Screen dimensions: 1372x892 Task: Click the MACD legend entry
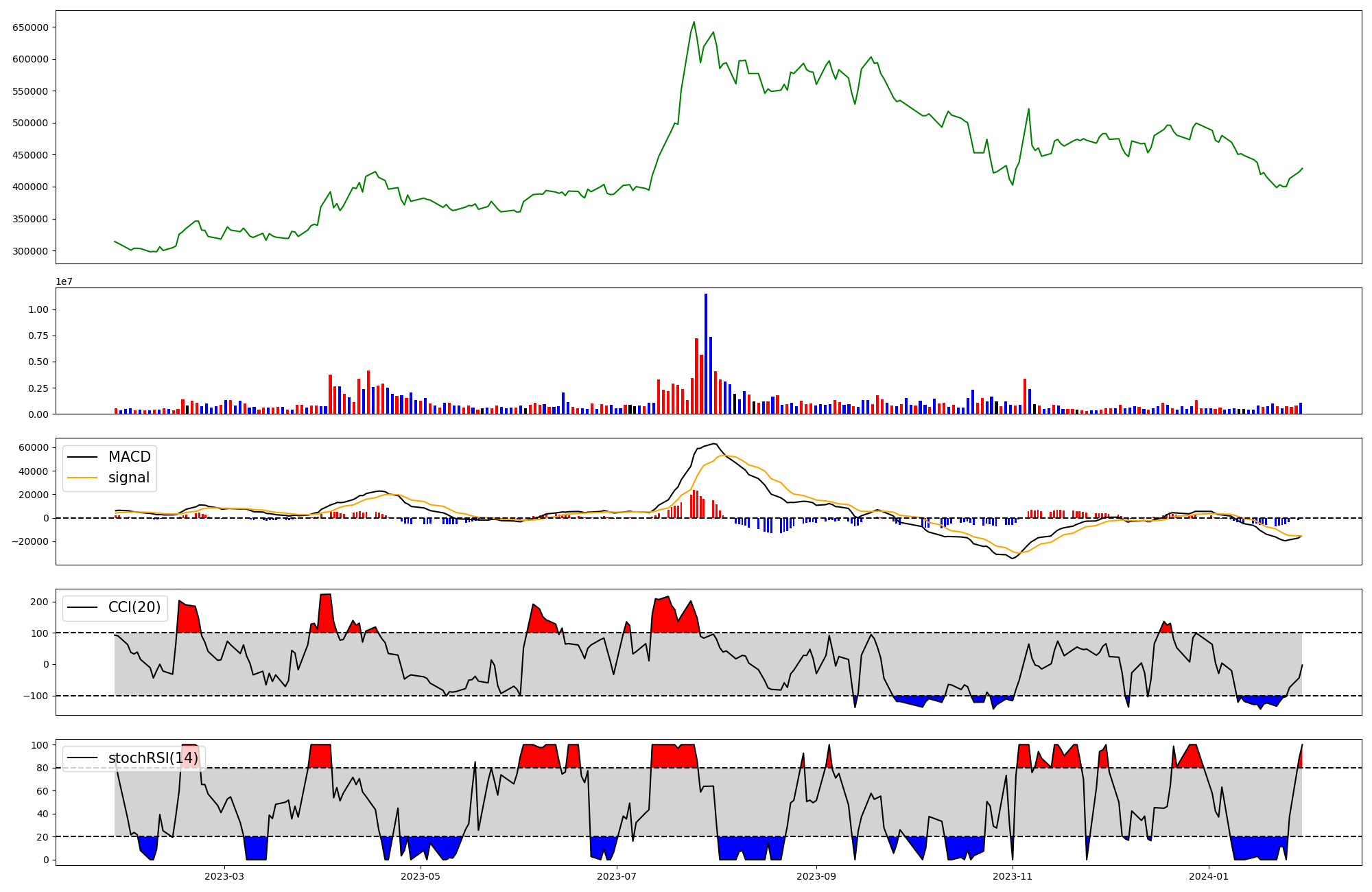129,457
